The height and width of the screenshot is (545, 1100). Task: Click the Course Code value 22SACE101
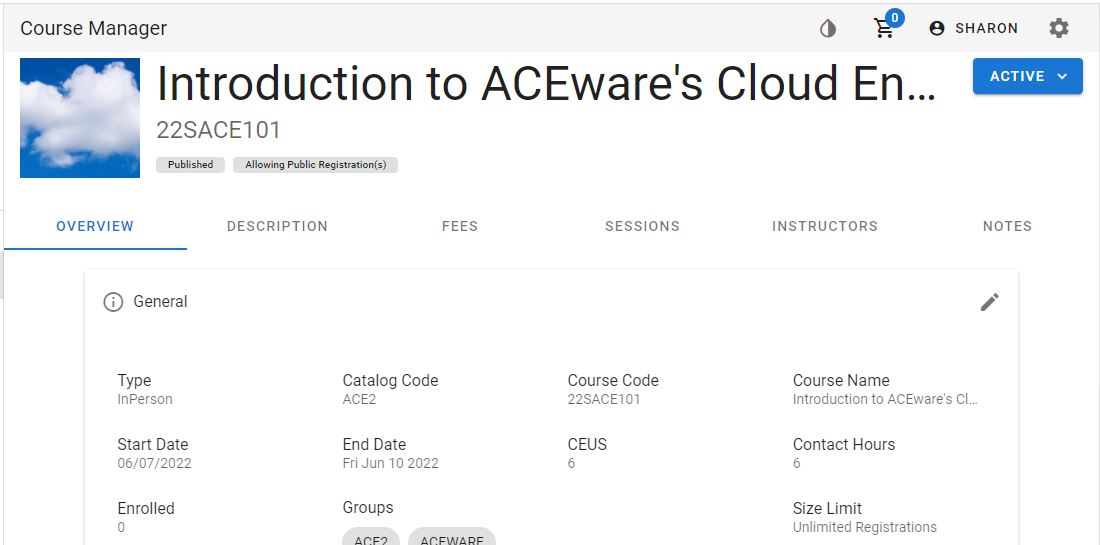603,399
